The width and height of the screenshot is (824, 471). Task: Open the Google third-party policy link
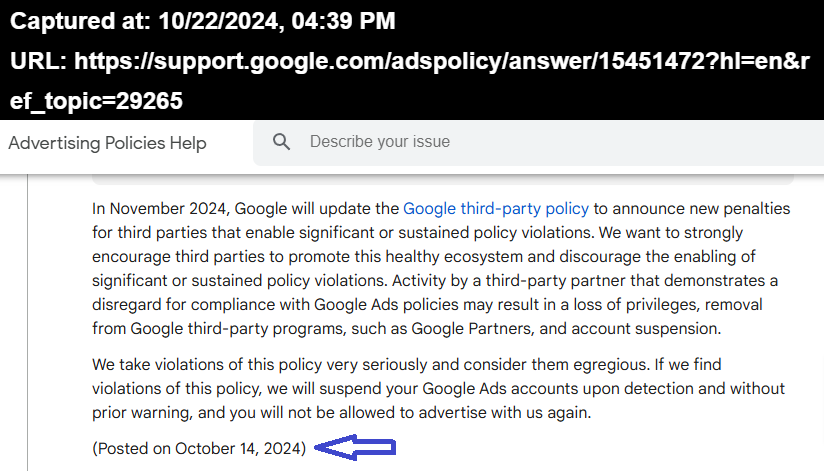pyautogui.click(x=496, y=209)
